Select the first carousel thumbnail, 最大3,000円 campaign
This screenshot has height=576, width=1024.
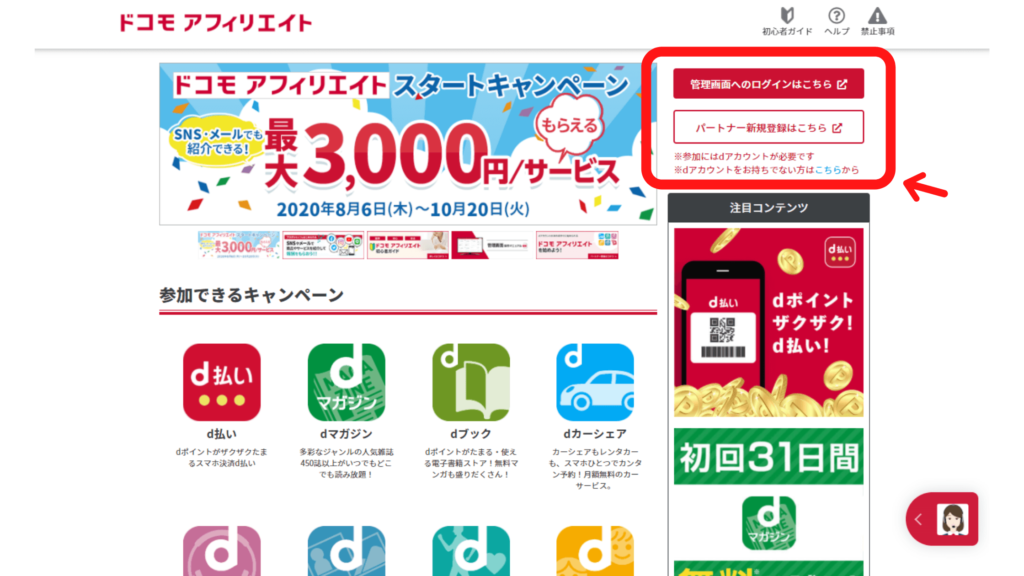(238, 245)
